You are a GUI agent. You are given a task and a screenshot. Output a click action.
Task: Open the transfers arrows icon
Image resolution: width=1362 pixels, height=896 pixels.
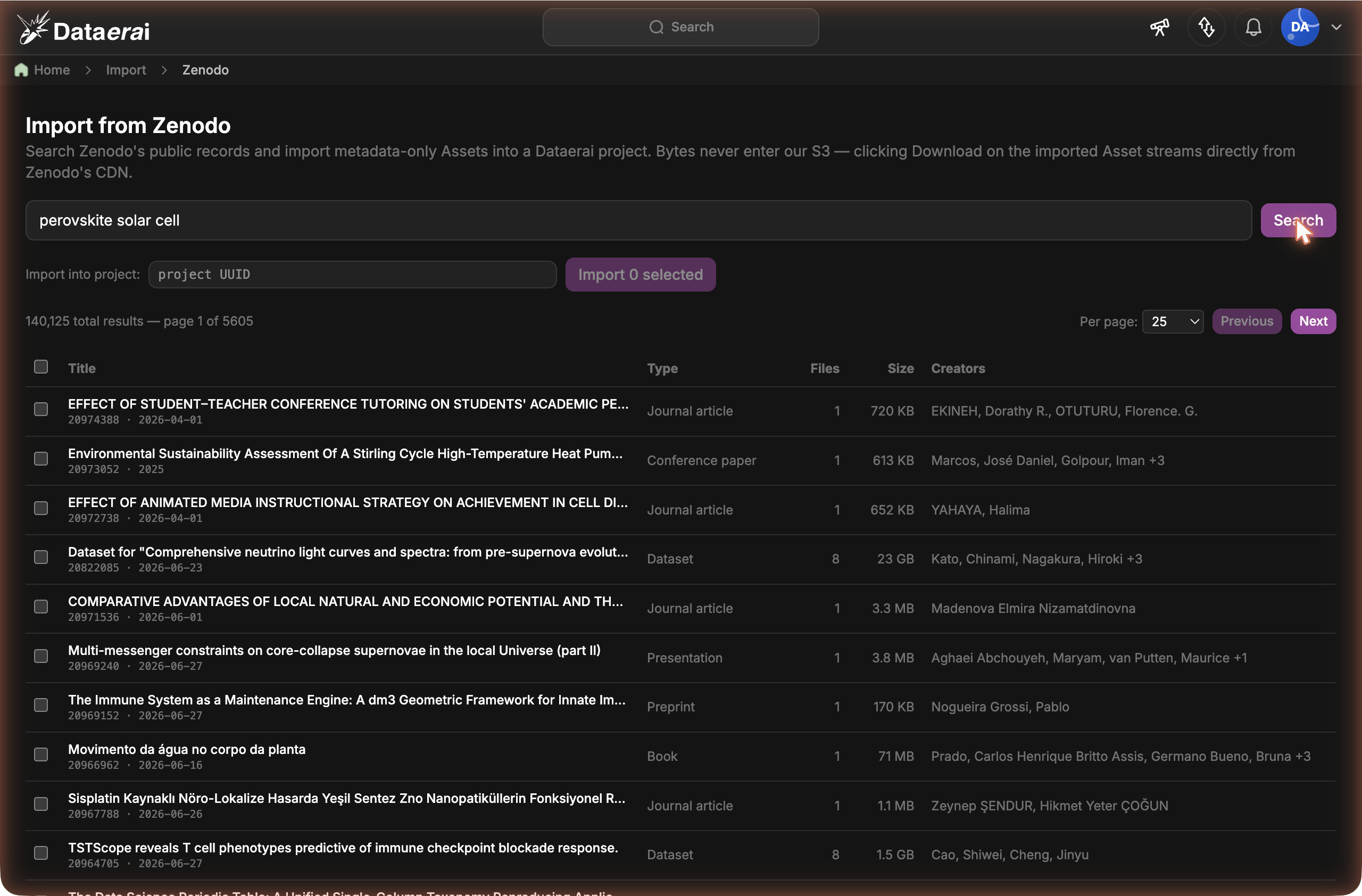pyautogui.click(x=1206, y=27)
